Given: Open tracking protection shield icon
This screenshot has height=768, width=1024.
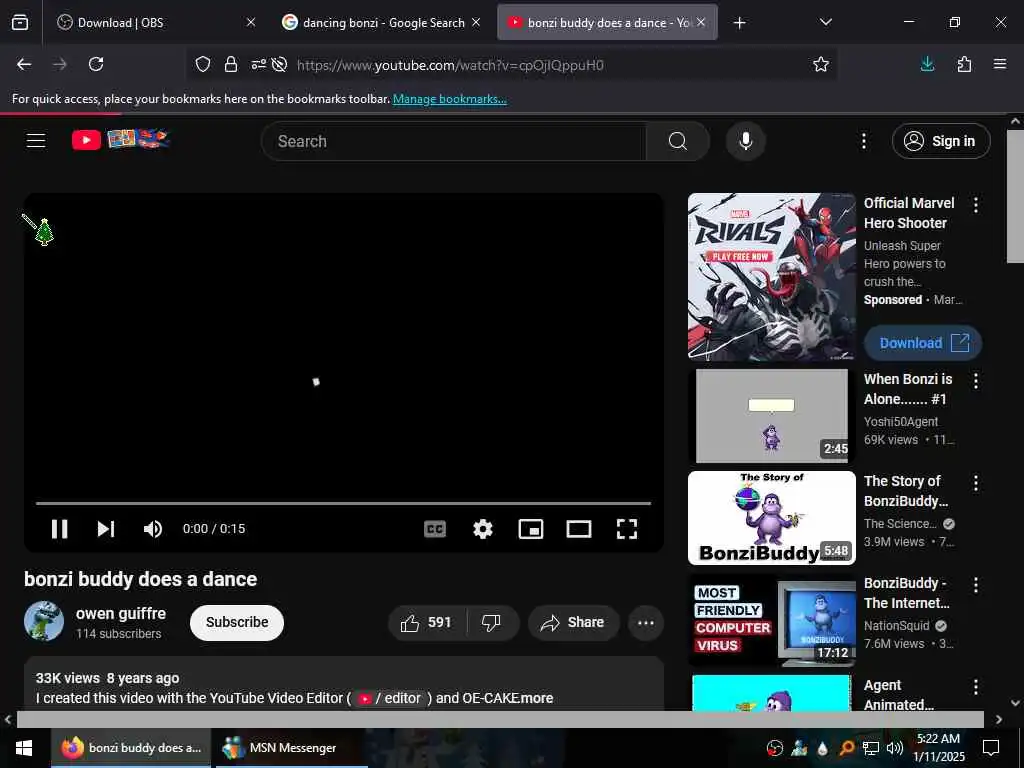Looking at the screenshot, I should point(203,64).
